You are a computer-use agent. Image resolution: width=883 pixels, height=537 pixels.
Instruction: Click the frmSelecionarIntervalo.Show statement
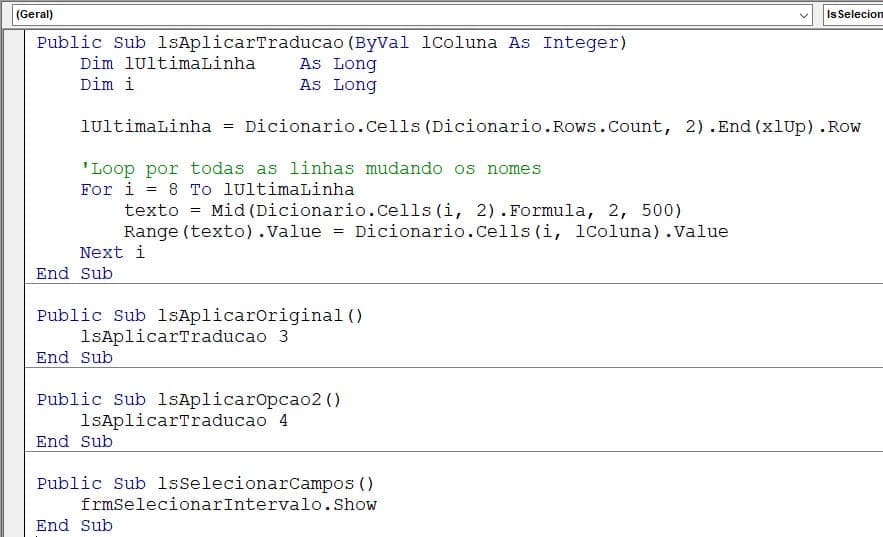coord(228,505)
